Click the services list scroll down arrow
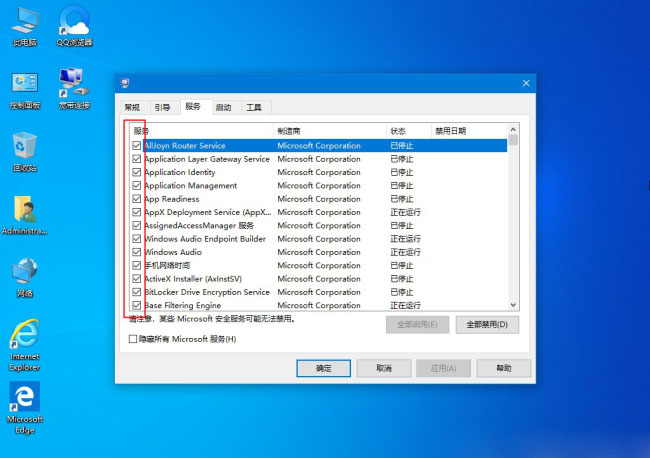Screen dimensions: 650x458 click(x=513, y=305)
